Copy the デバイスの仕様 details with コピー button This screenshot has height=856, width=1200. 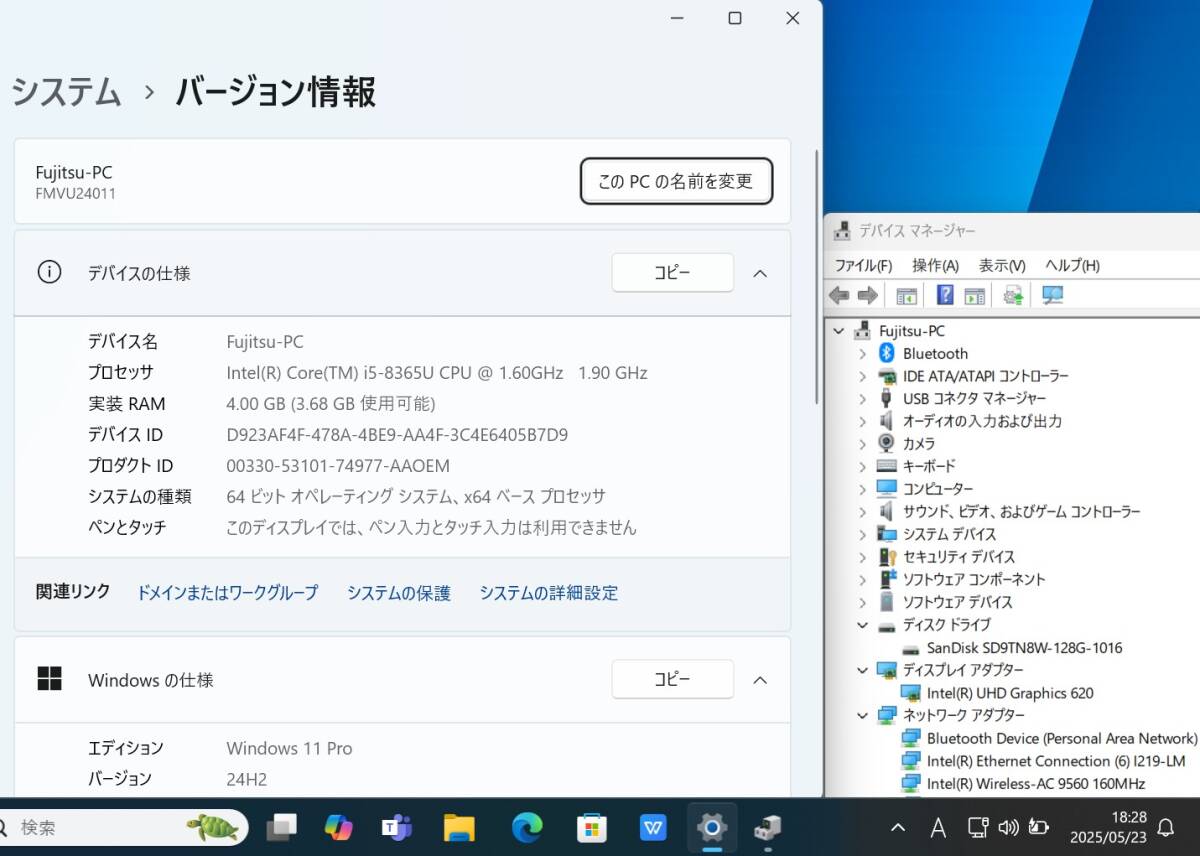point(672,273)
